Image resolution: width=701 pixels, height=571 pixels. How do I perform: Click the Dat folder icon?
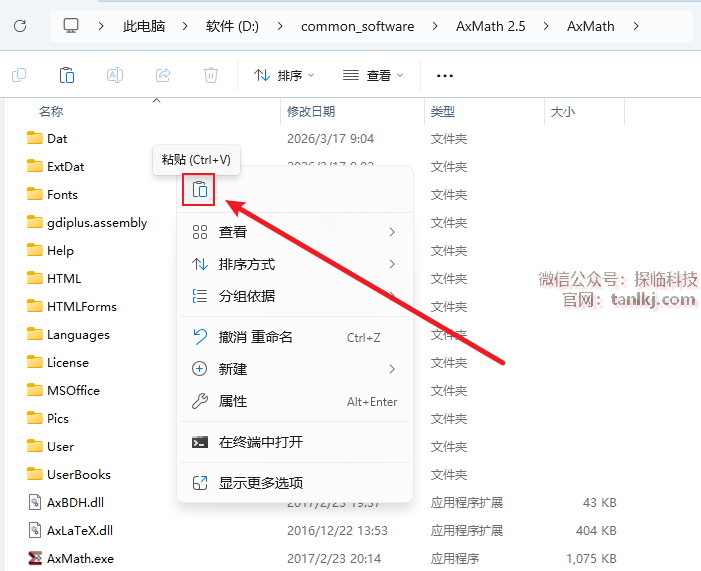tap(34, 138)
